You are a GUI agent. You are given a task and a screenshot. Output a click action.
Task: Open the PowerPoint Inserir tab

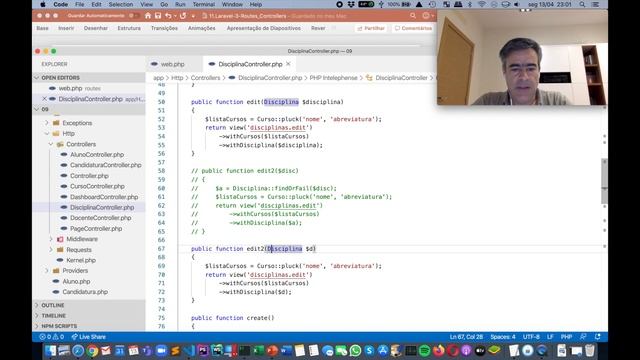pos(66,28)
